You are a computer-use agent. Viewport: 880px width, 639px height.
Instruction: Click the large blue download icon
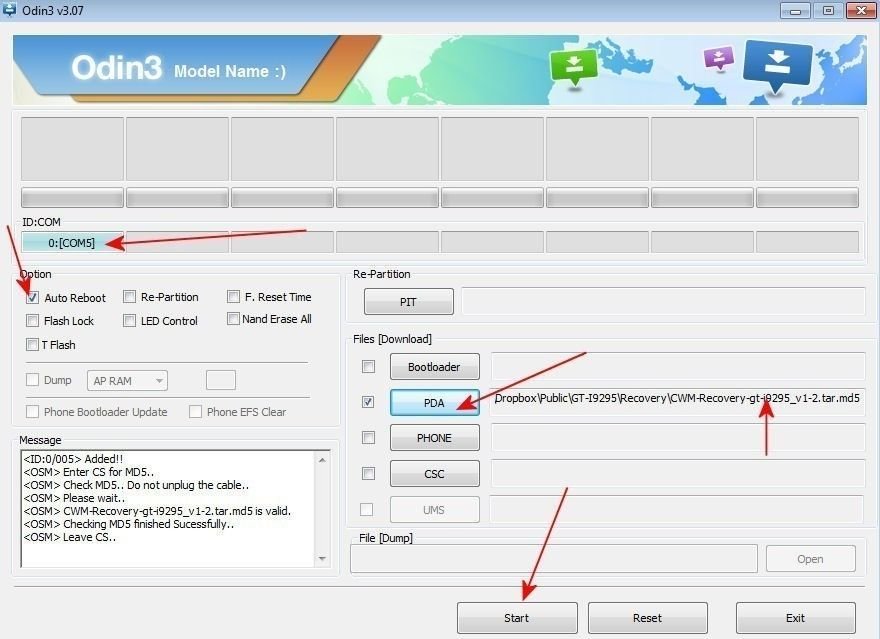[777, 65]
